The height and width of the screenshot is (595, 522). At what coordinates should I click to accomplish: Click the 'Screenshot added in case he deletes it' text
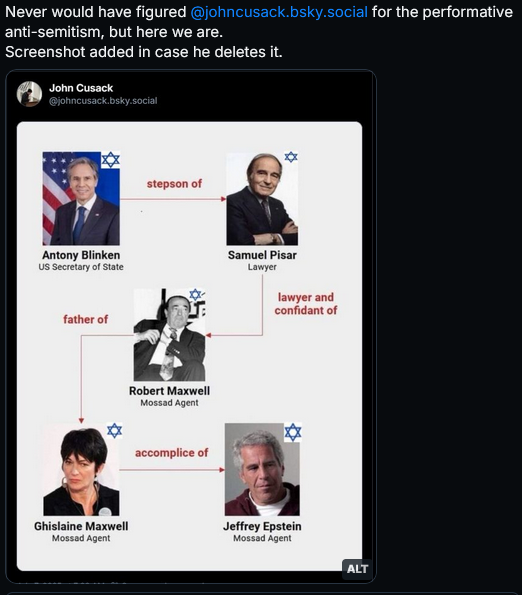tap(144, 52)
